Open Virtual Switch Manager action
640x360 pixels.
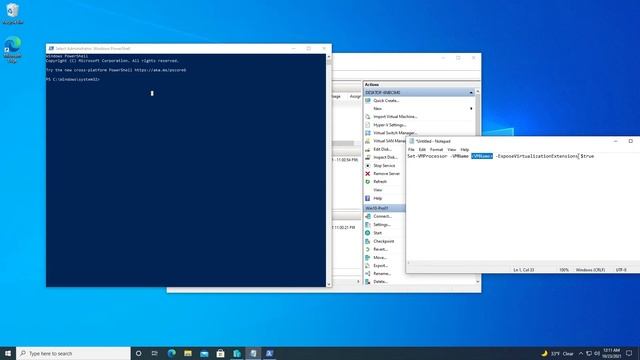coord(395,133)
